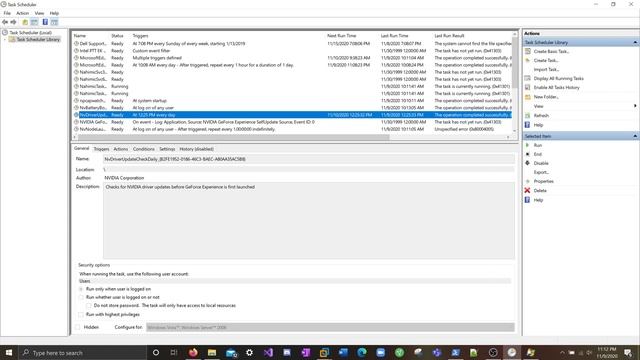Click Create Basic Task icon in Actions
The image size is (640, 360).
[x=527, y=51]
